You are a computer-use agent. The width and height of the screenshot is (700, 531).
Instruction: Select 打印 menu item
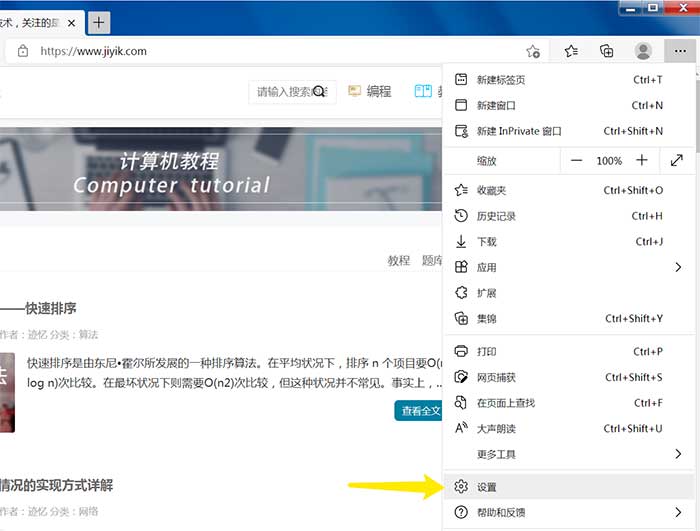click(x=569, y=351)
